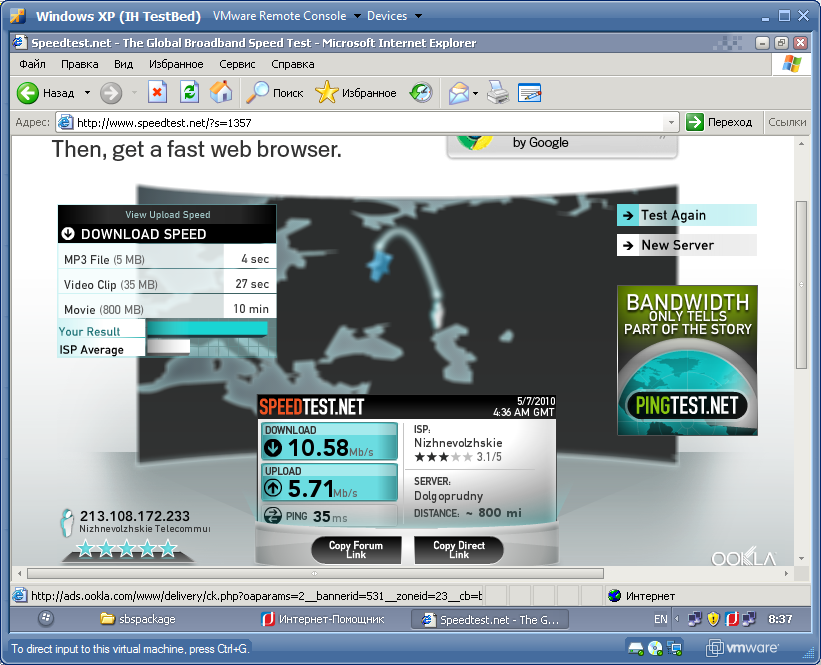Viewport: 821px width, 665px height.
Task: Click the Pingtest.net bandwidth ad banner
Action: coord(687,360)
